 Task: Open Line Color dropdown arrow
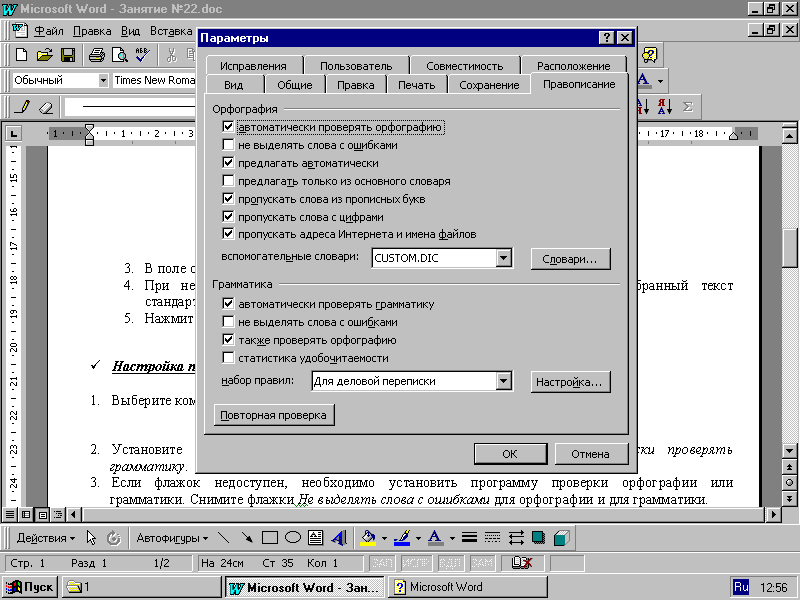[418, 538]
